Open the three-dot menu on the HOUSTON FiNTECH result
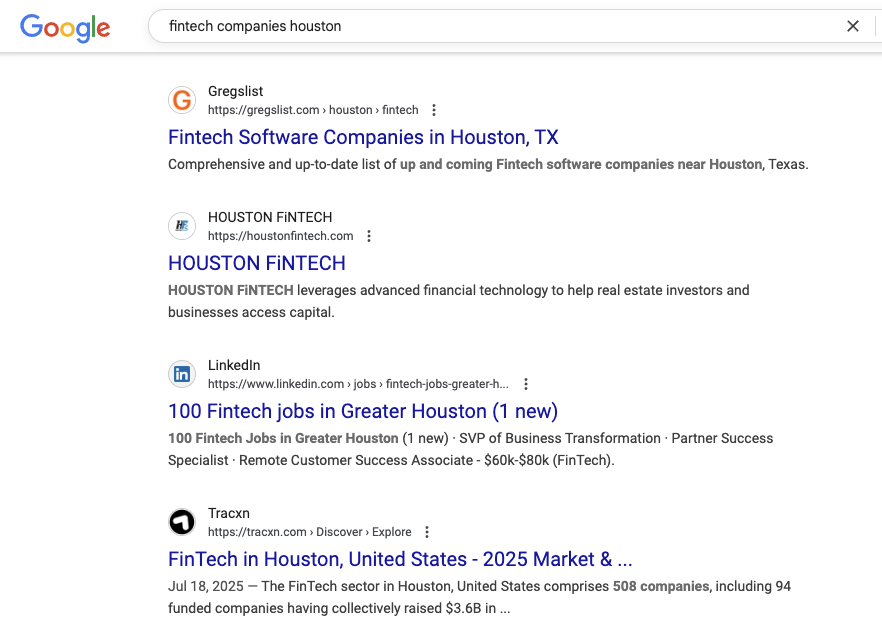This screenshot has width=882, height=641. coord(369,236)
